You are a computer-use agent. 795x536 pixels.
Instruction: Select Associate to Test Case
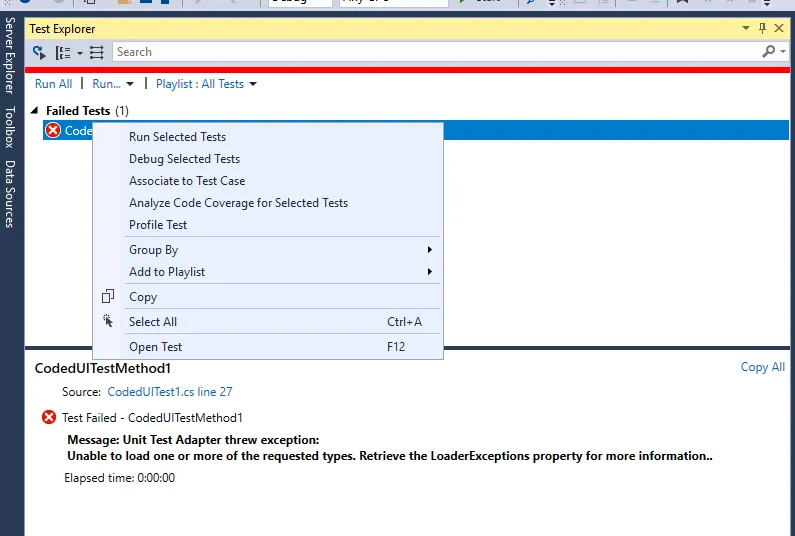[268, 181]
